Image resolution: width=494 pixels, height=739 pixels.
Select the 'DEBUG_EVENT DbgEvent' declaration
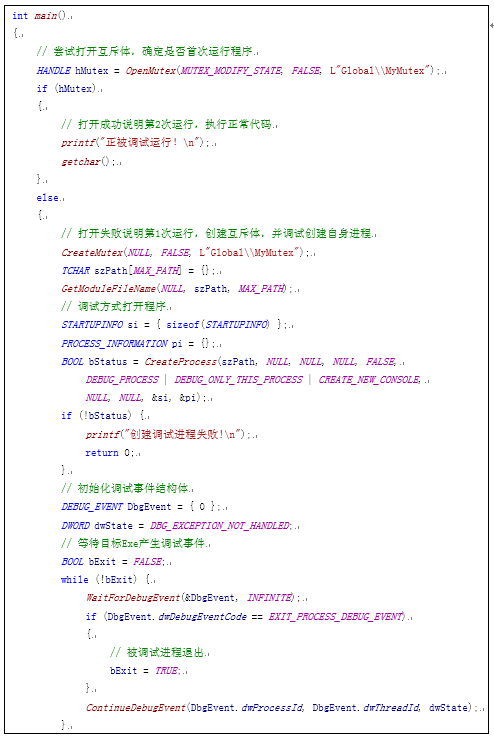[141, 507]
